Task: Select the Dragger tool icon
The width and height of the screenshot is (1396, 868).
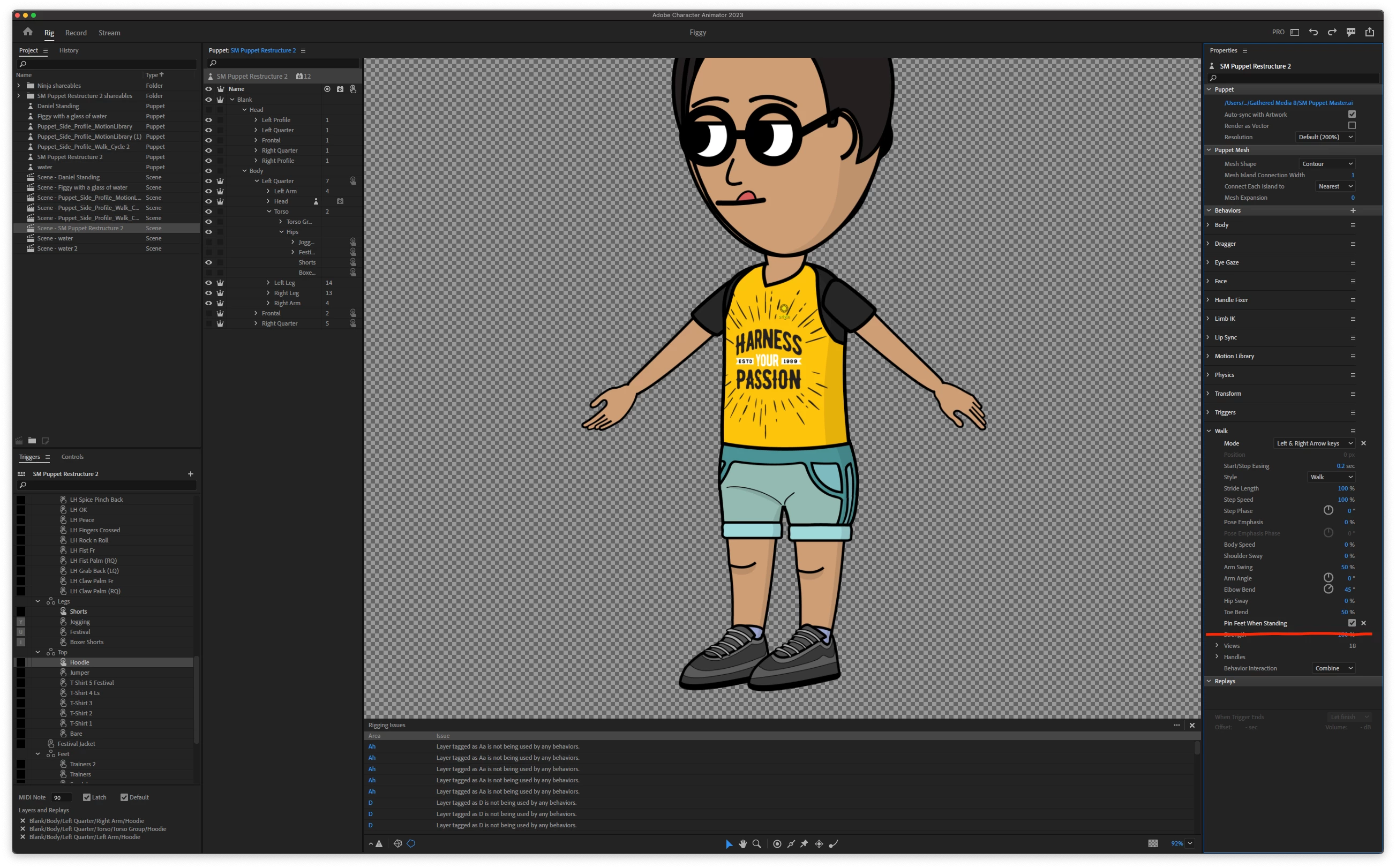Action: (x=819, y=843)
